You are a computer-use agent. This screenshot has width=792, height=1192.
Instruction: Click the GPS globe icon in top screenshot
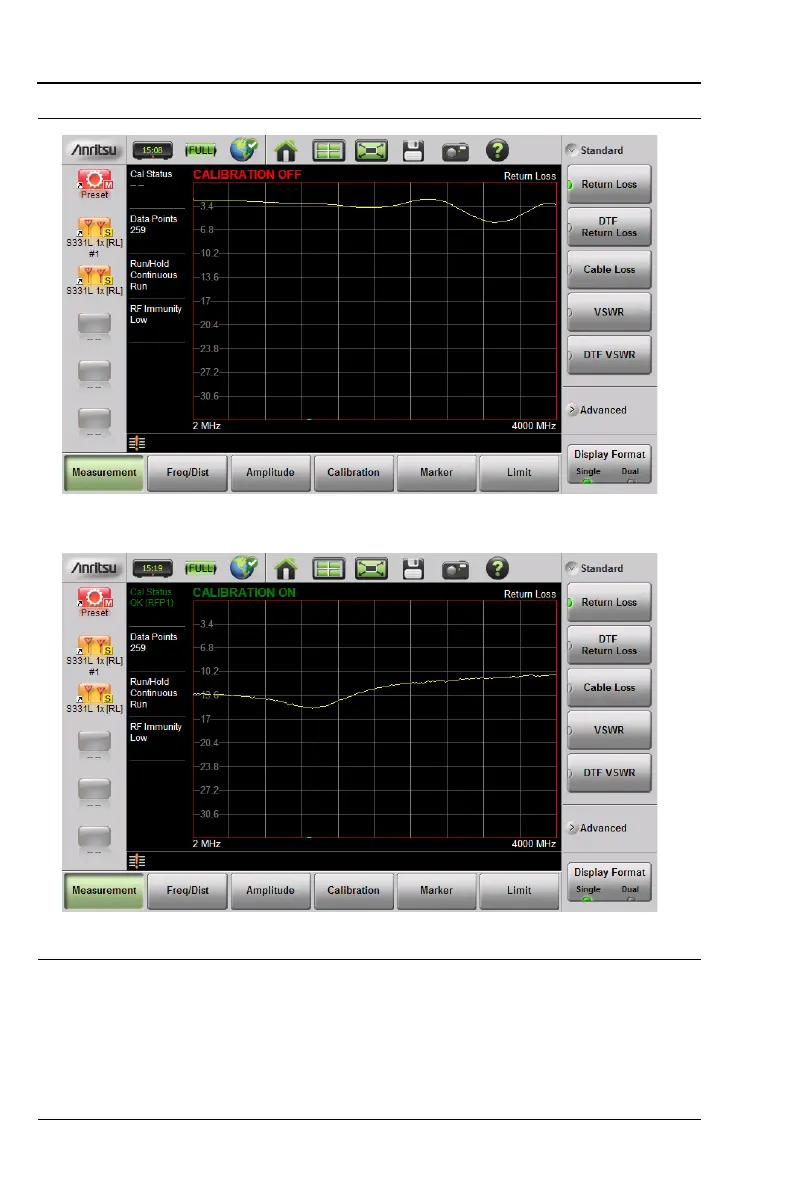coord(244,150)
